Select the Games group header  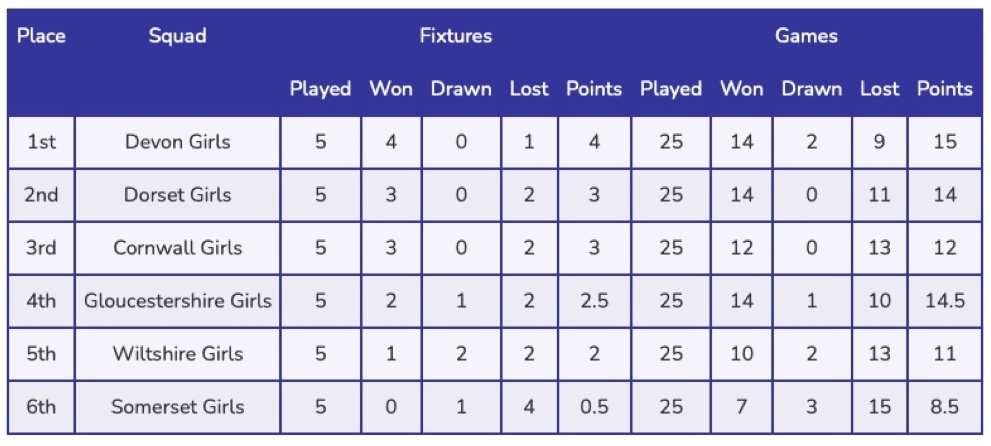tap(806, 36)
